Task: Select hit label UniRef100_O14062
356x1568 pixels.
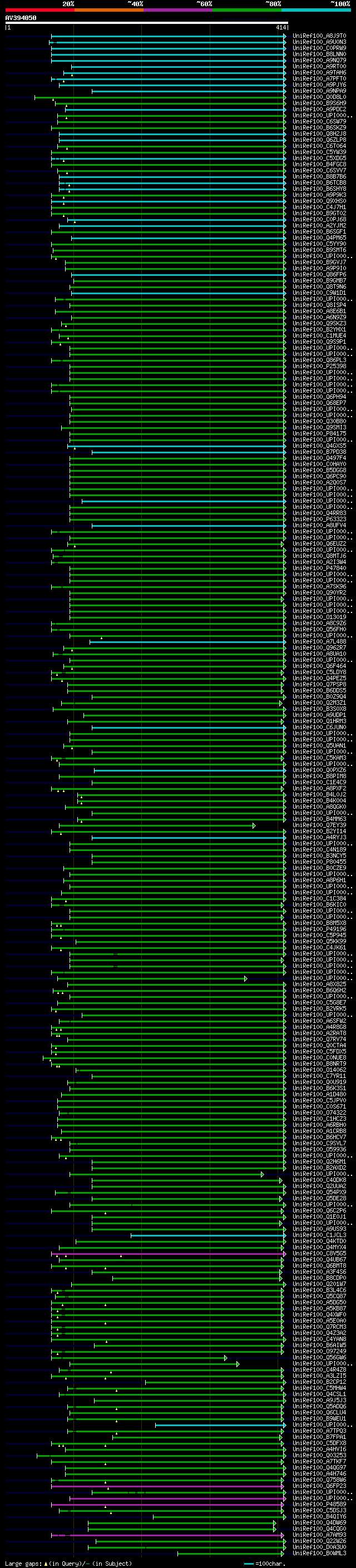Action: point(319,1070)
